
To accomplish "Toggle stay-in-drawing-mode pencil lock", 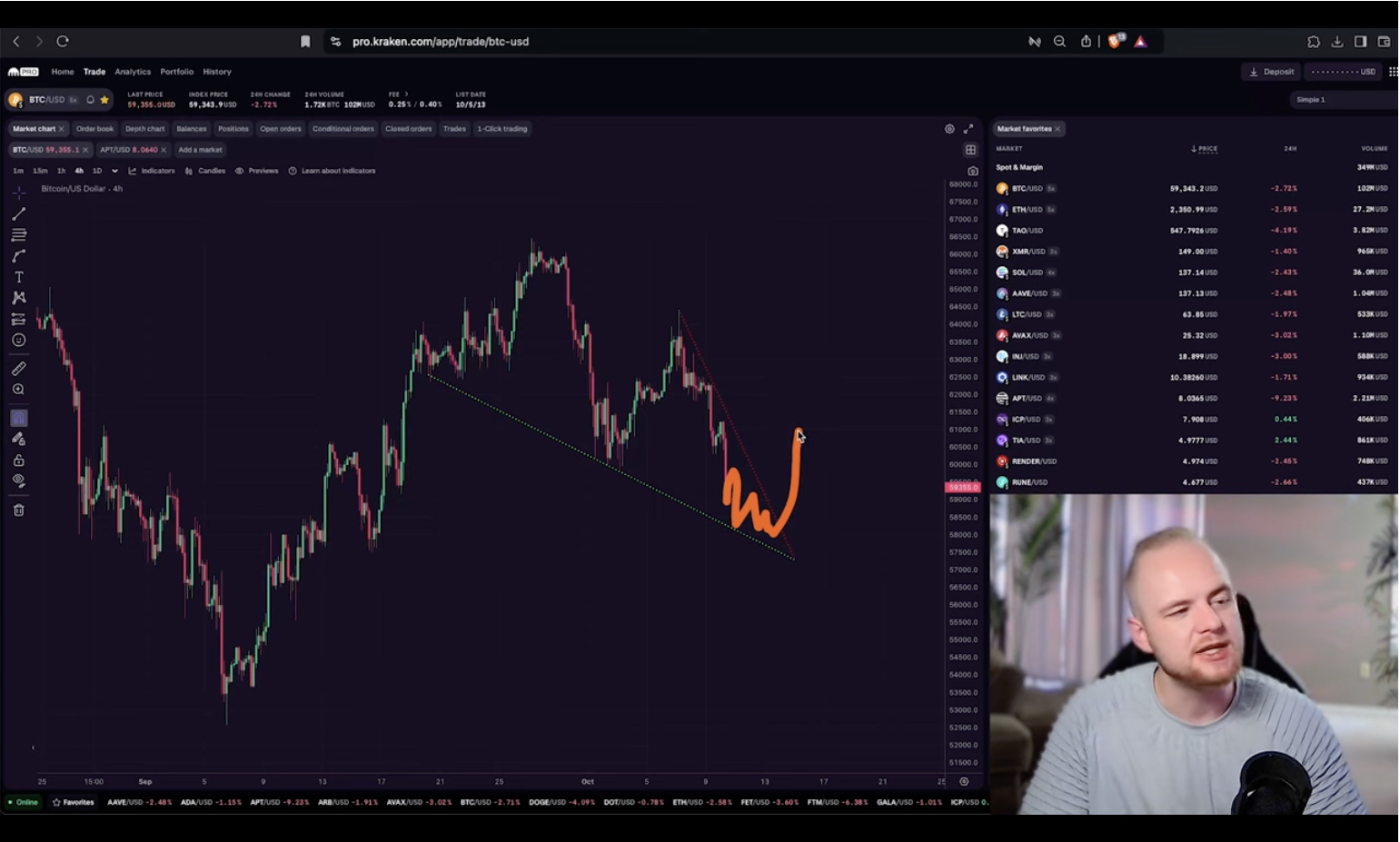I will click(18, 439).
